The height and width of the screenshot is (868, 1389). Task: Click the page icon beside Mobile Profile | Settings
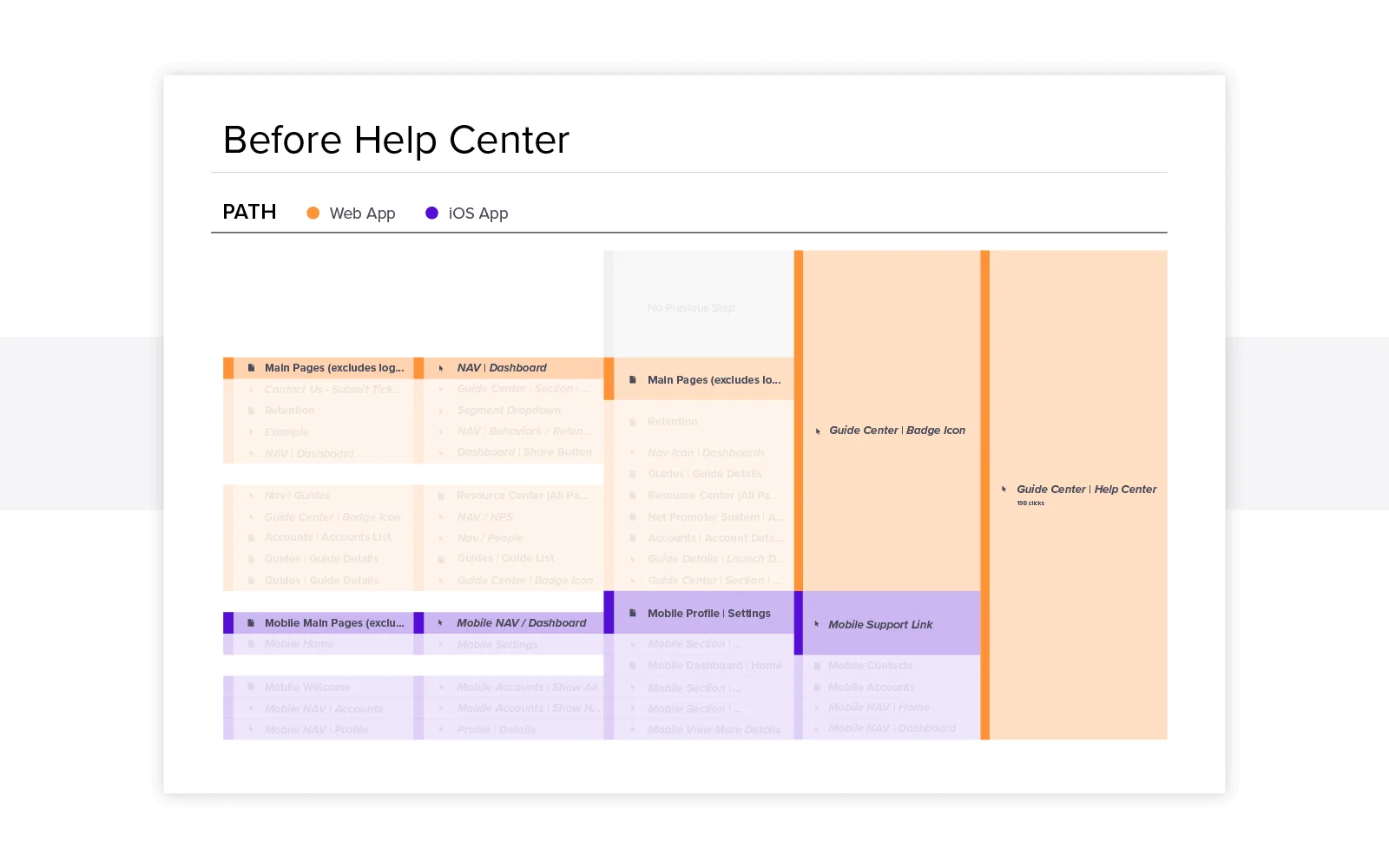633,613
